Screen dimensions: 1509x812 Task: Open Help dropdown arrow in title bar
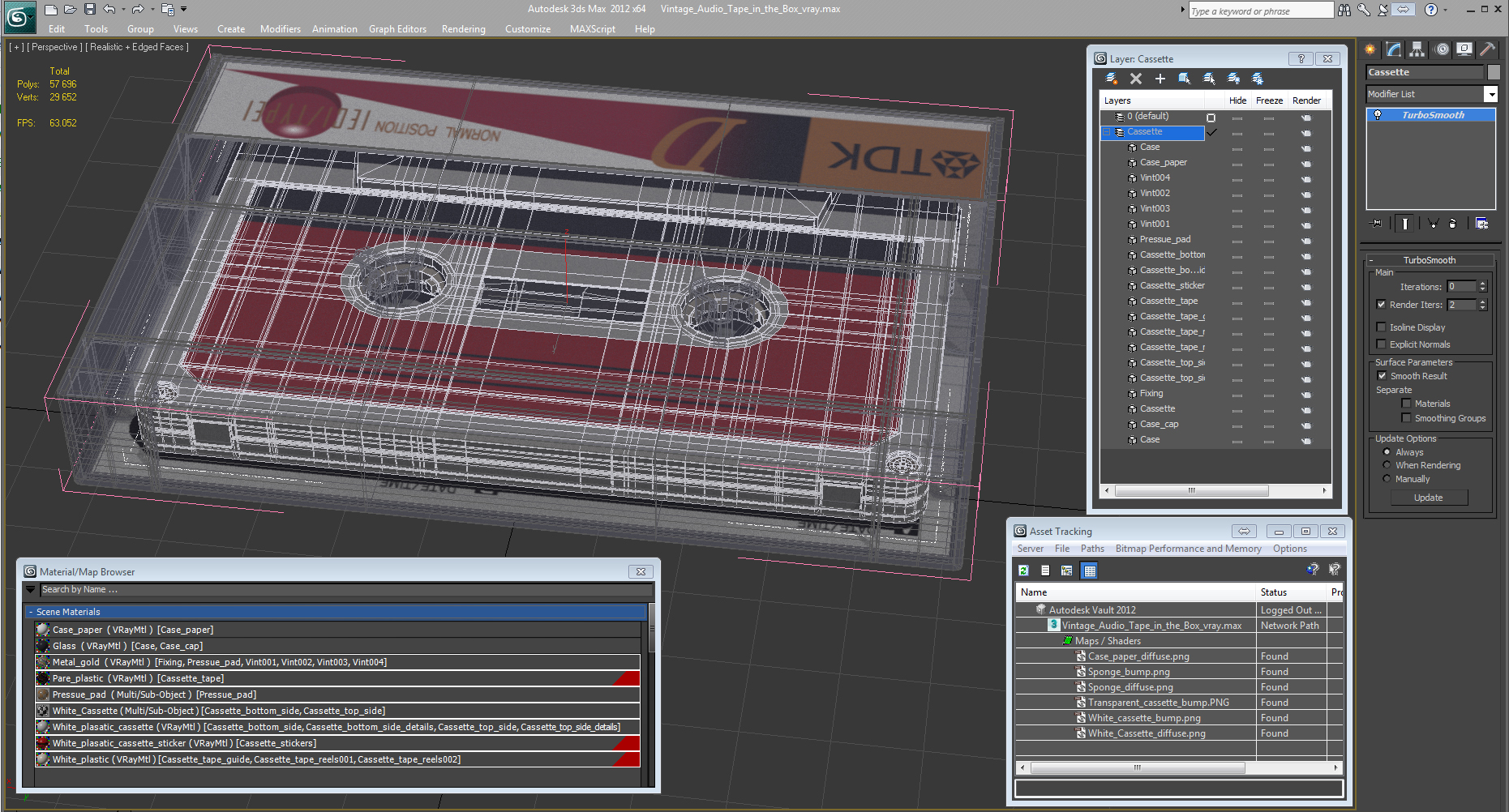(1445, 10)
